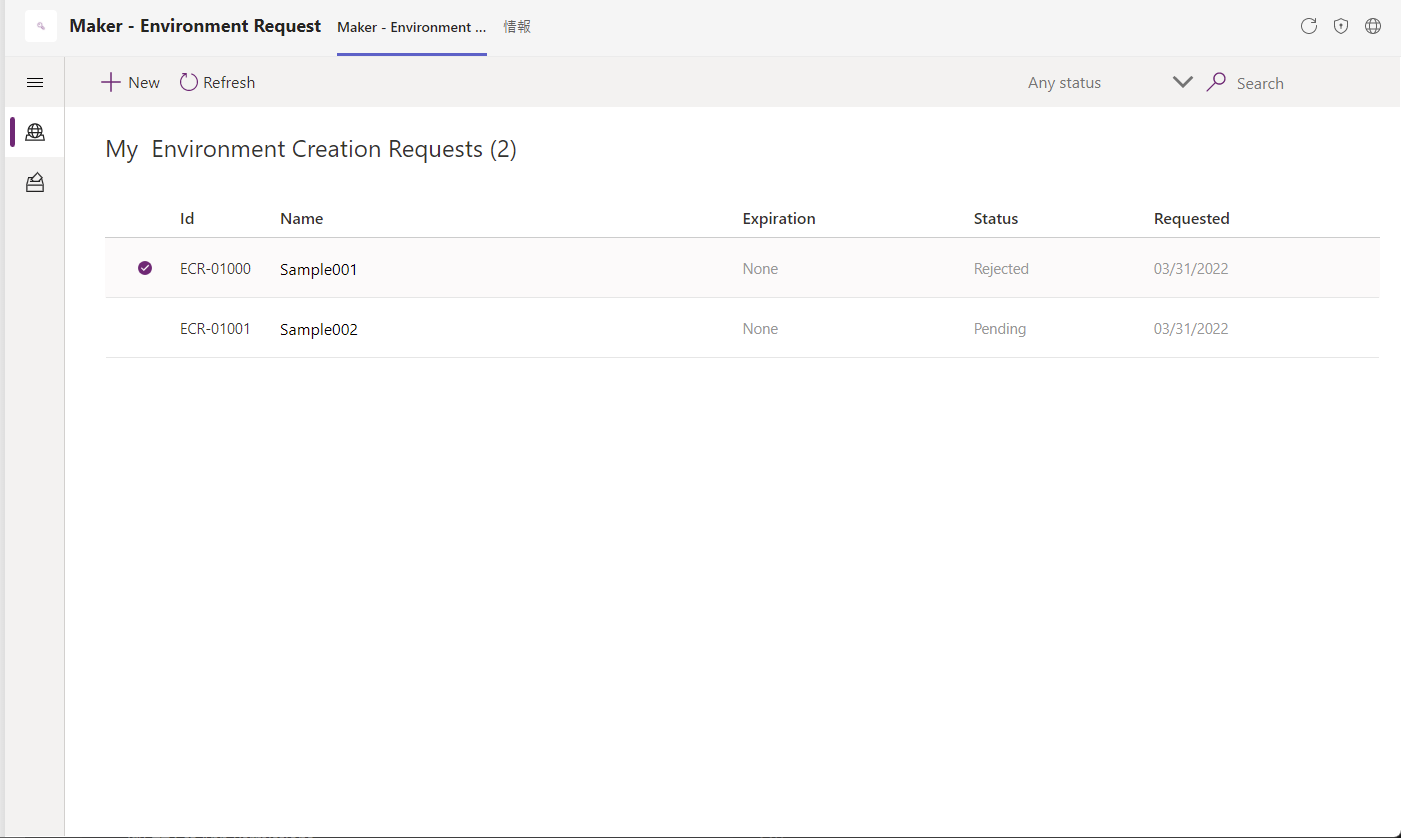Open the Sample002 request

(319, 329)
